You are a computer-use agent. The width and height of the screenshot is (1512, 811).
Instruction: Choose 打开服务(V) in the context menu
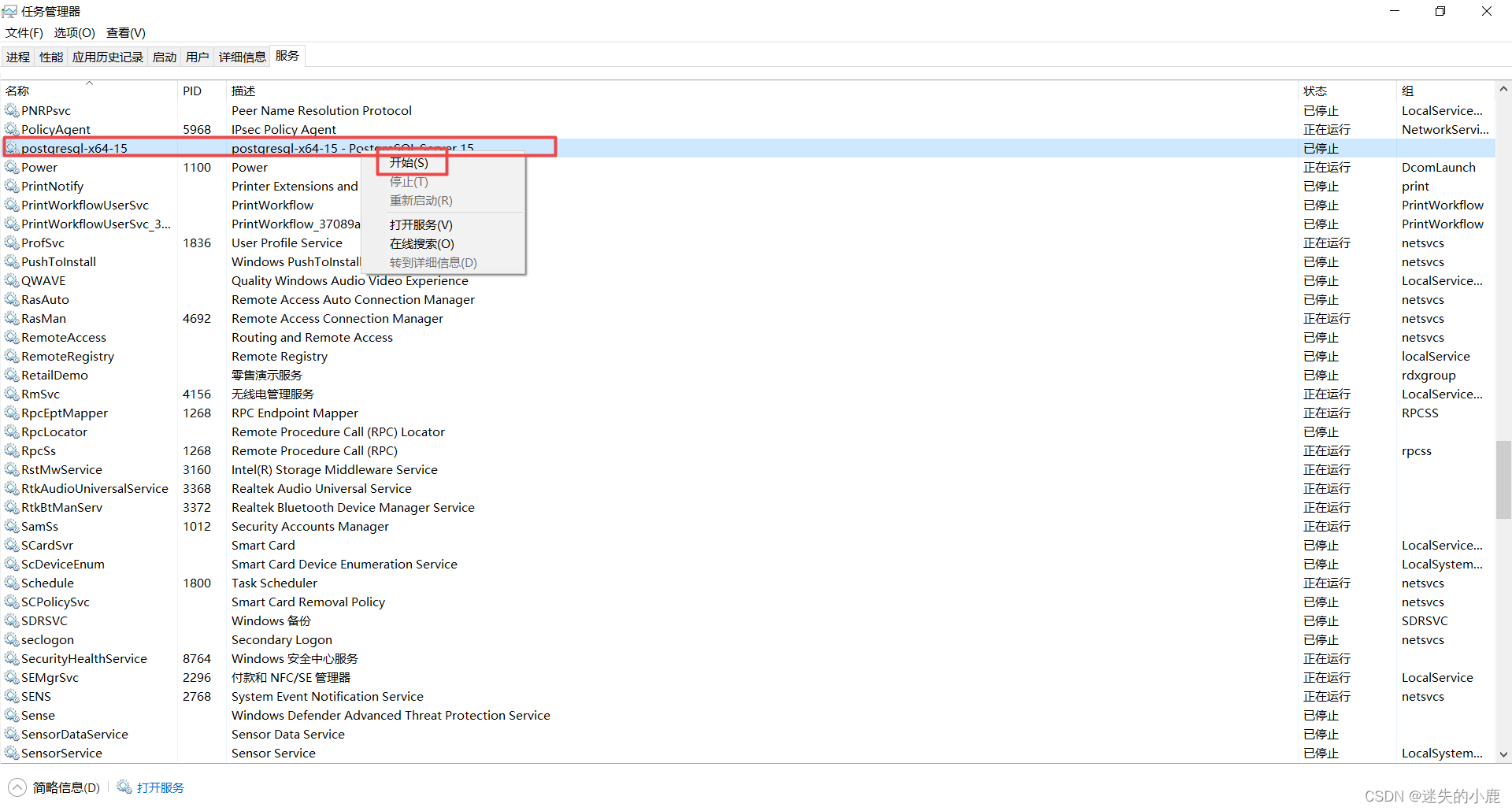(x=421, y=224)
